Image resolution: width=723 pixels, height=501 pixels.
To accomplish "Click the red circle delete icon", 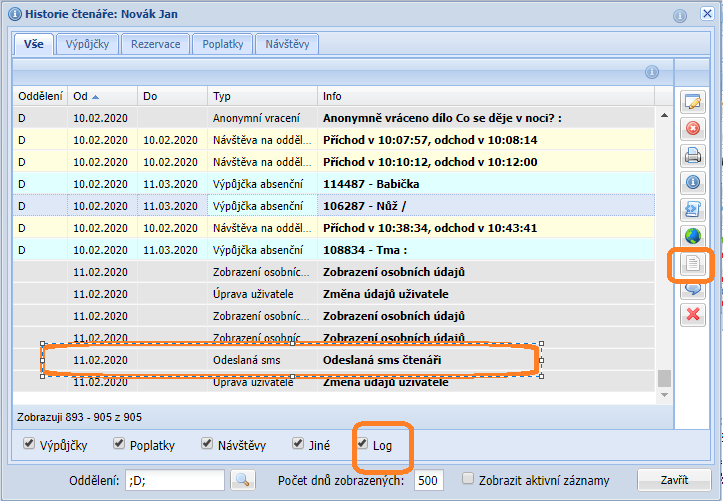I will pos(692,129).
